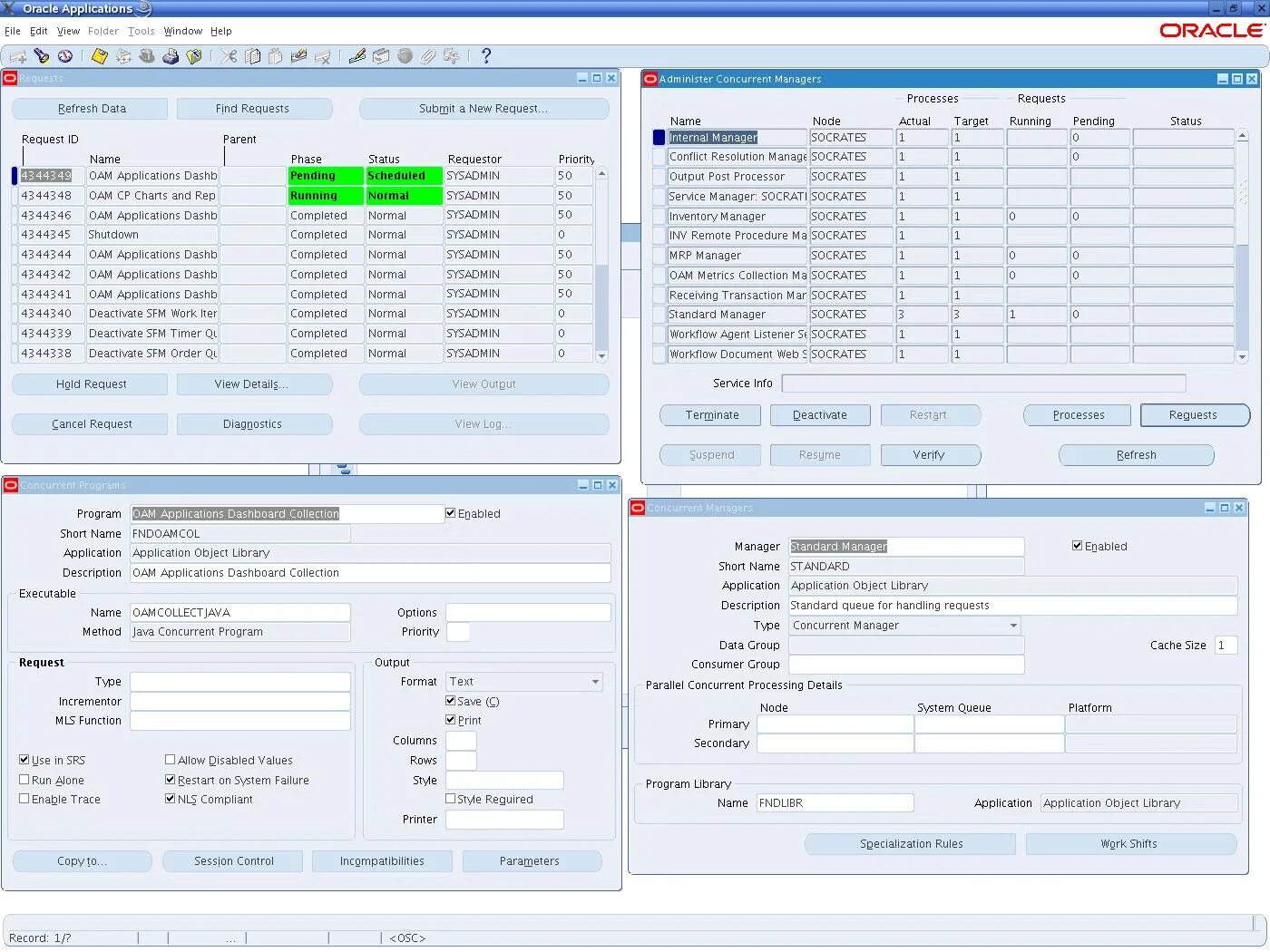Click the Print toolbar icon
Image resolution: width=1270 pixels, height=952 pixels.
171,56
